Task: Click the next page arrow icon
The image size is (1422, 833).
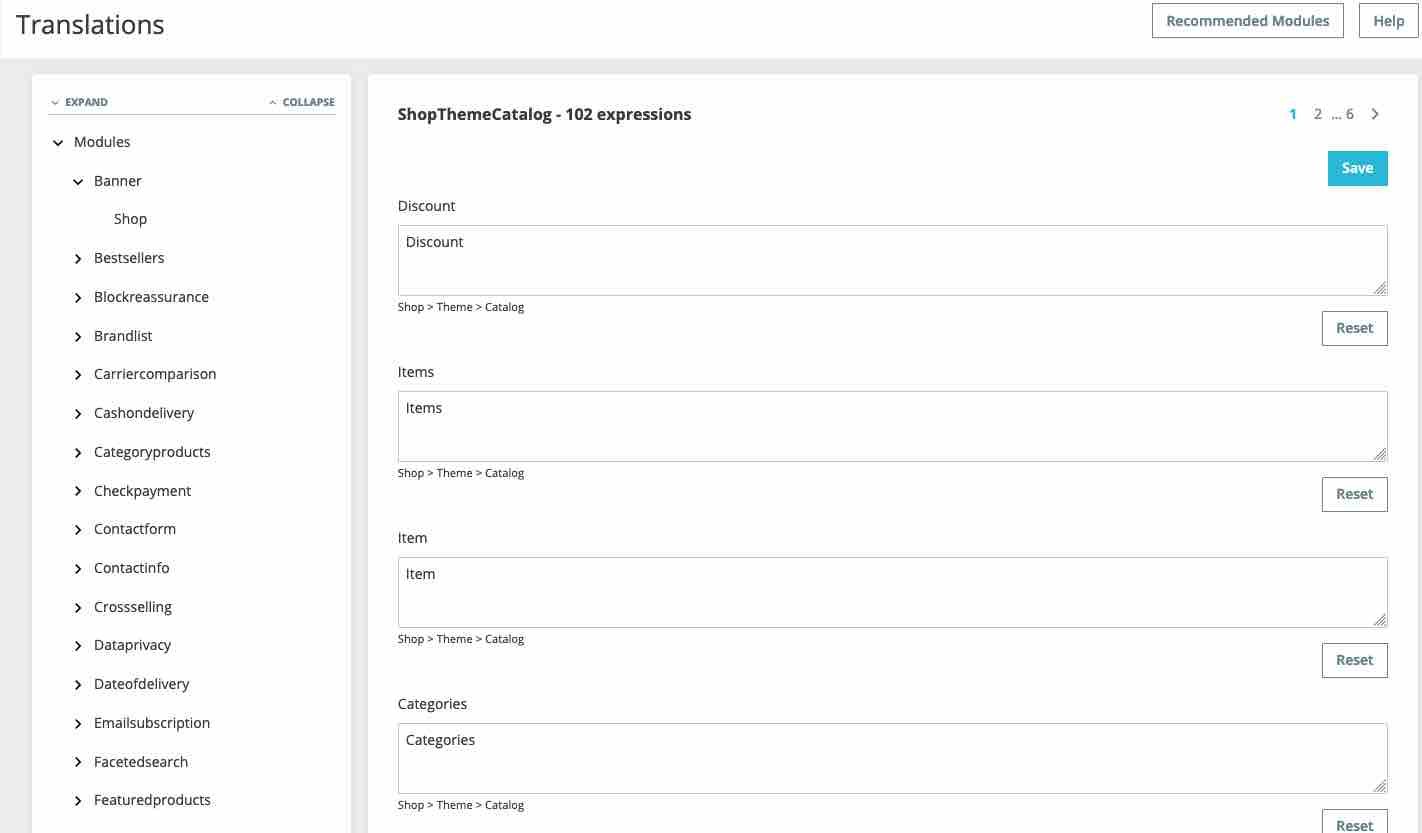Action: point(1375,114)
